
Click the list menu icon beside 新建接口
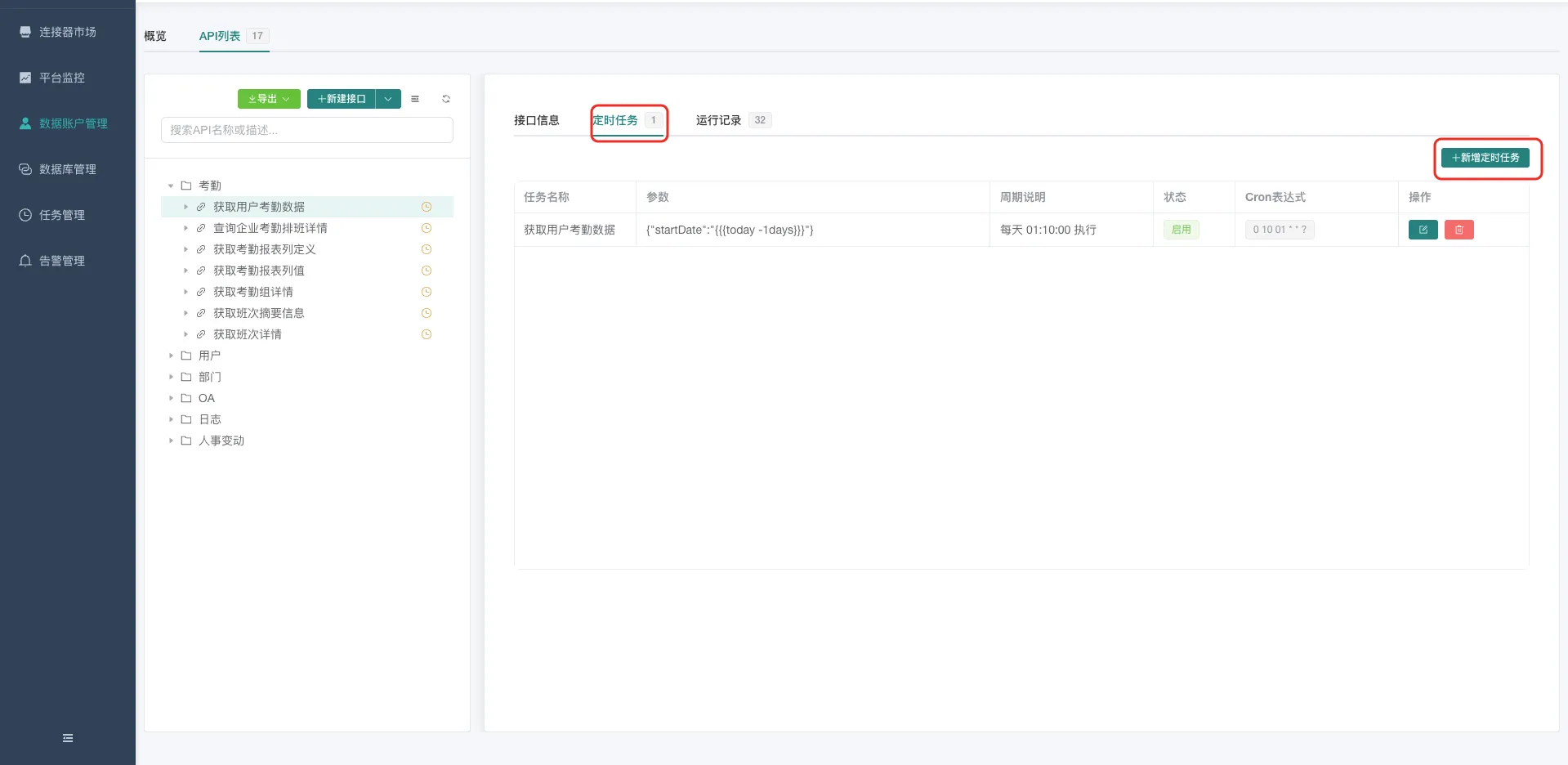[415, 99]
